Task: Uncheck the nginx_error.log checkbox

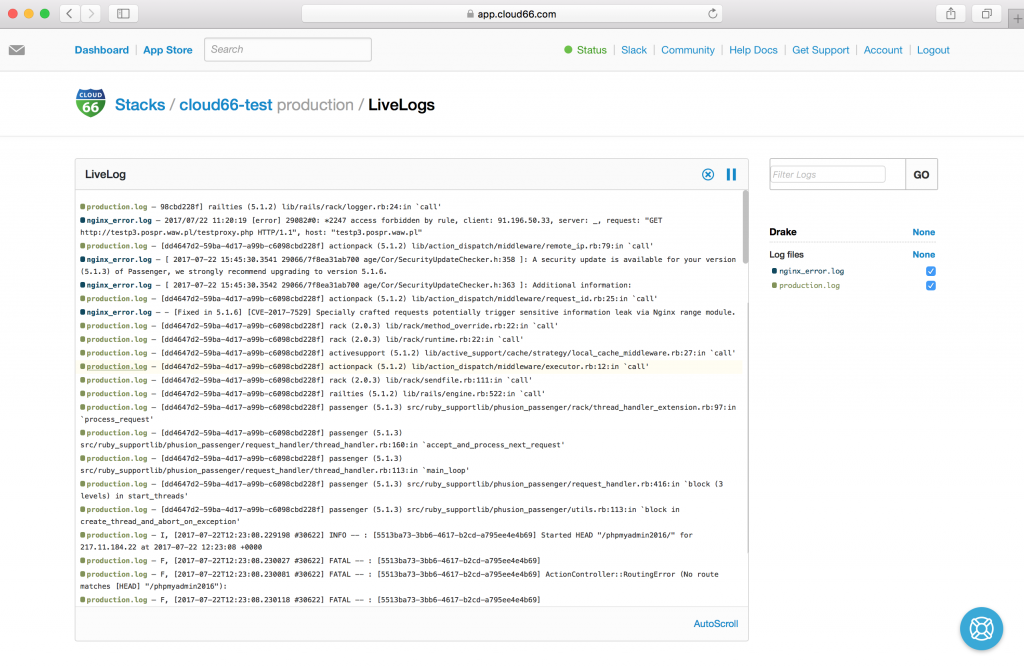Action: [931, 271]
